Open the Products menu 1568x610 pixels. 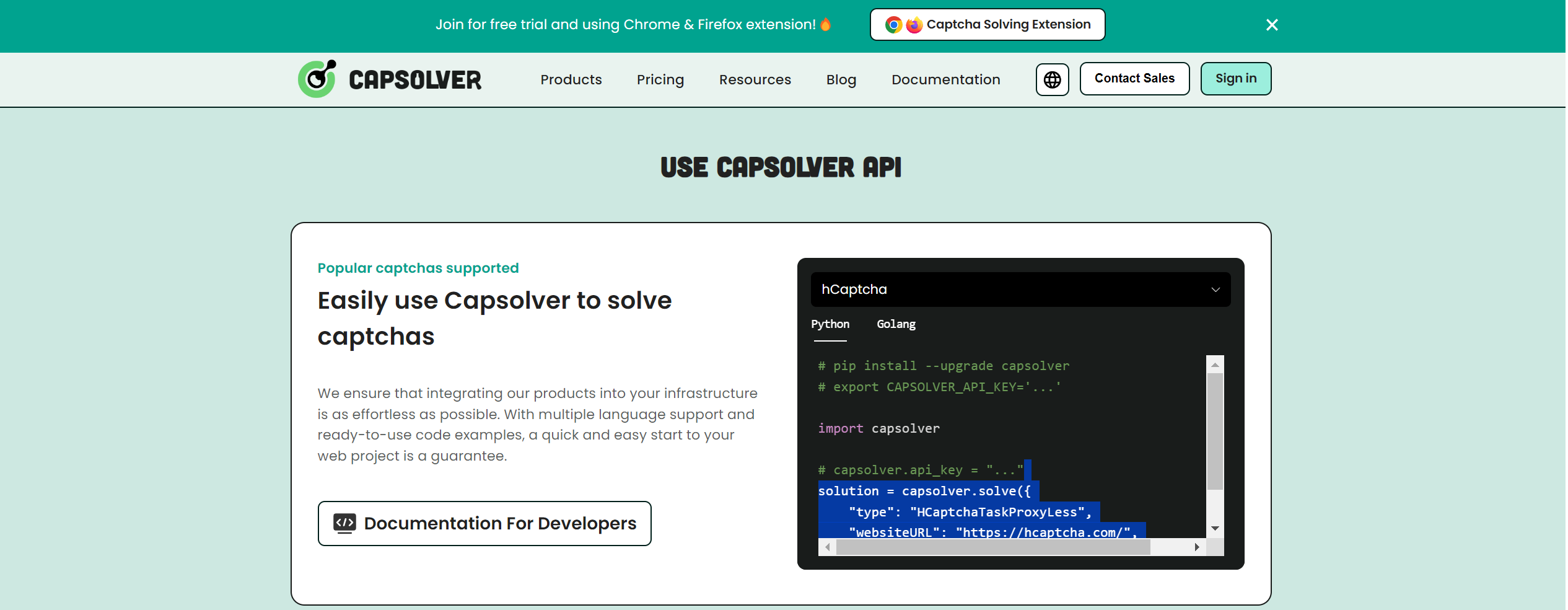pyautogui.click(x=571, y=79)
